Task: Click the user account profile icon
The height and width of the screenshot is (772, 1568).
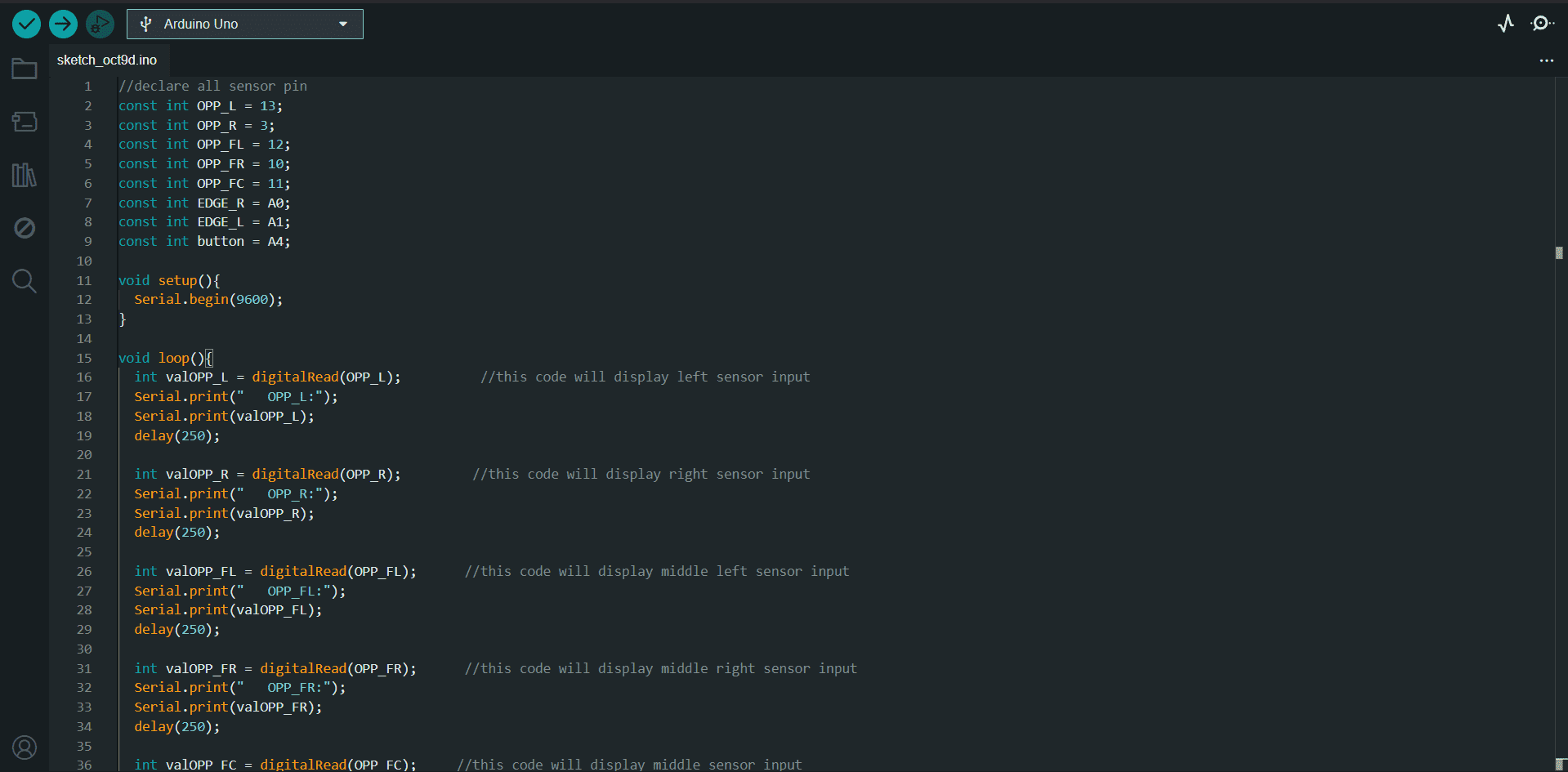Action: pos(25,747)
